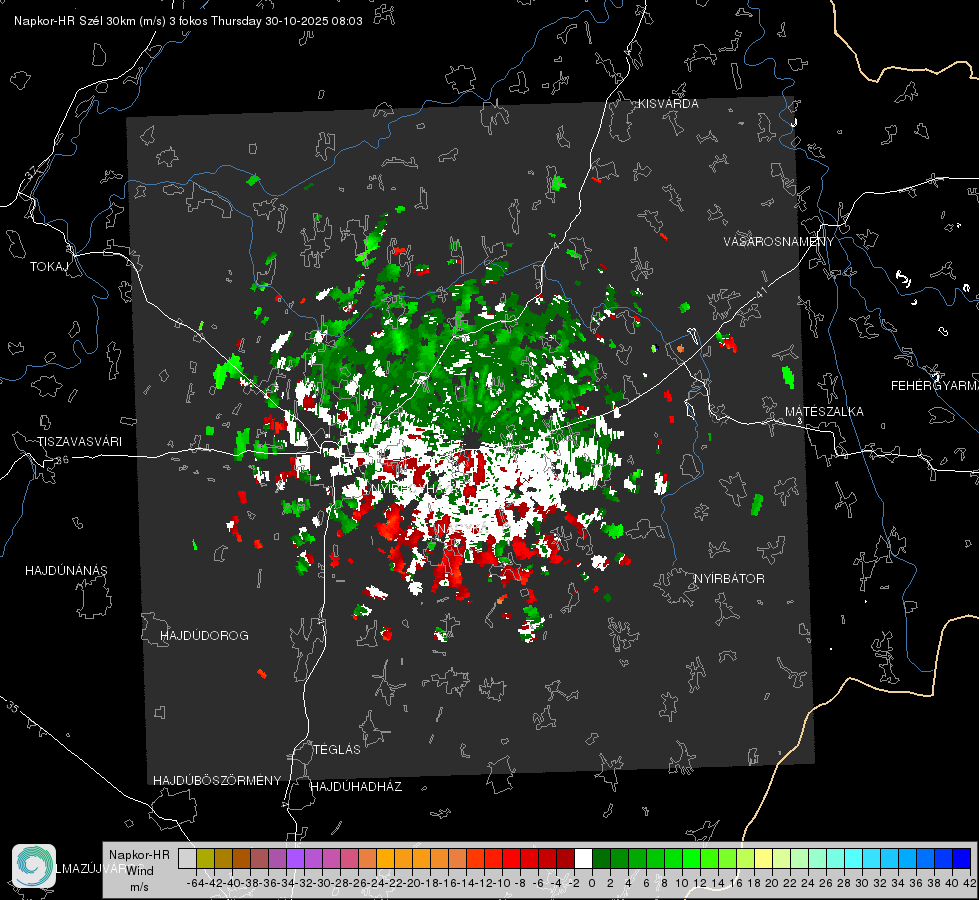Select the pale yellow swatch between 18 and 20
This screenshot has height=900, width=979.
click(x=763, y=858)
